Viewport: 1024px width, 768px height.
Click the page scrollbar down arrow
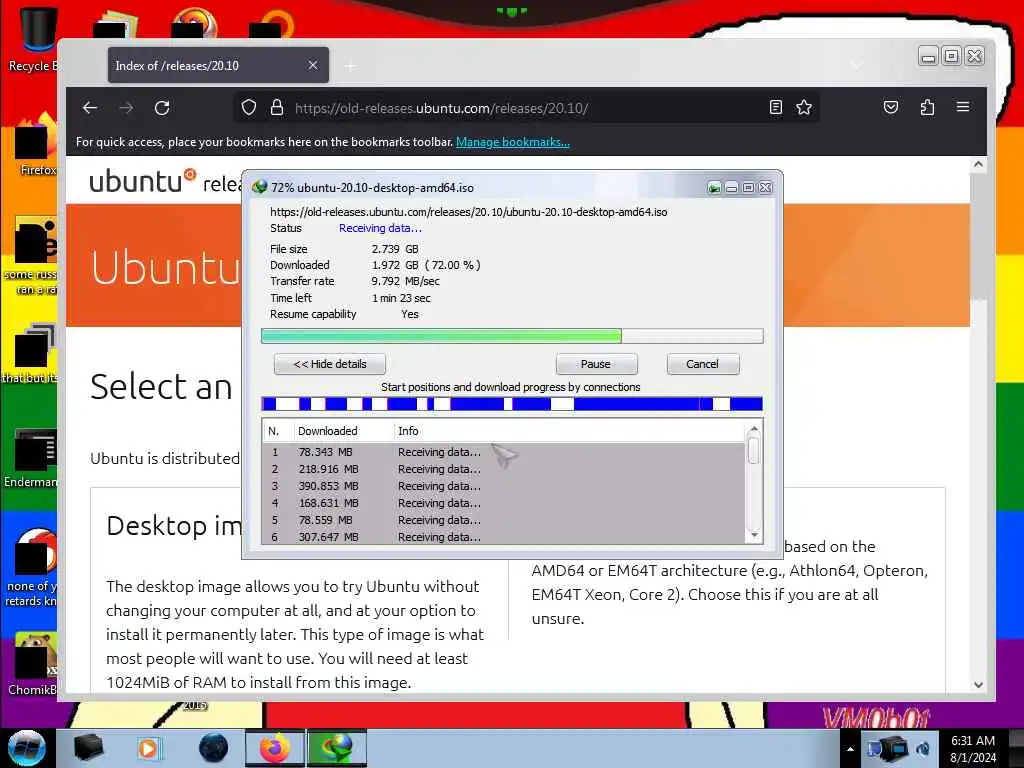(x=978, y=684)
